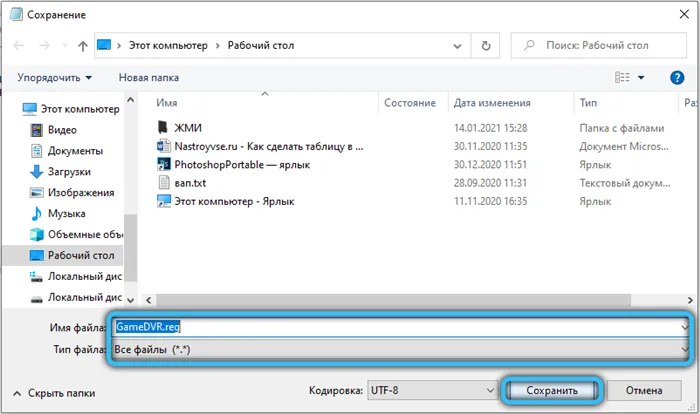700x414 pixels.
Task: Click the view layout icon
Action: tap(623, 77)
